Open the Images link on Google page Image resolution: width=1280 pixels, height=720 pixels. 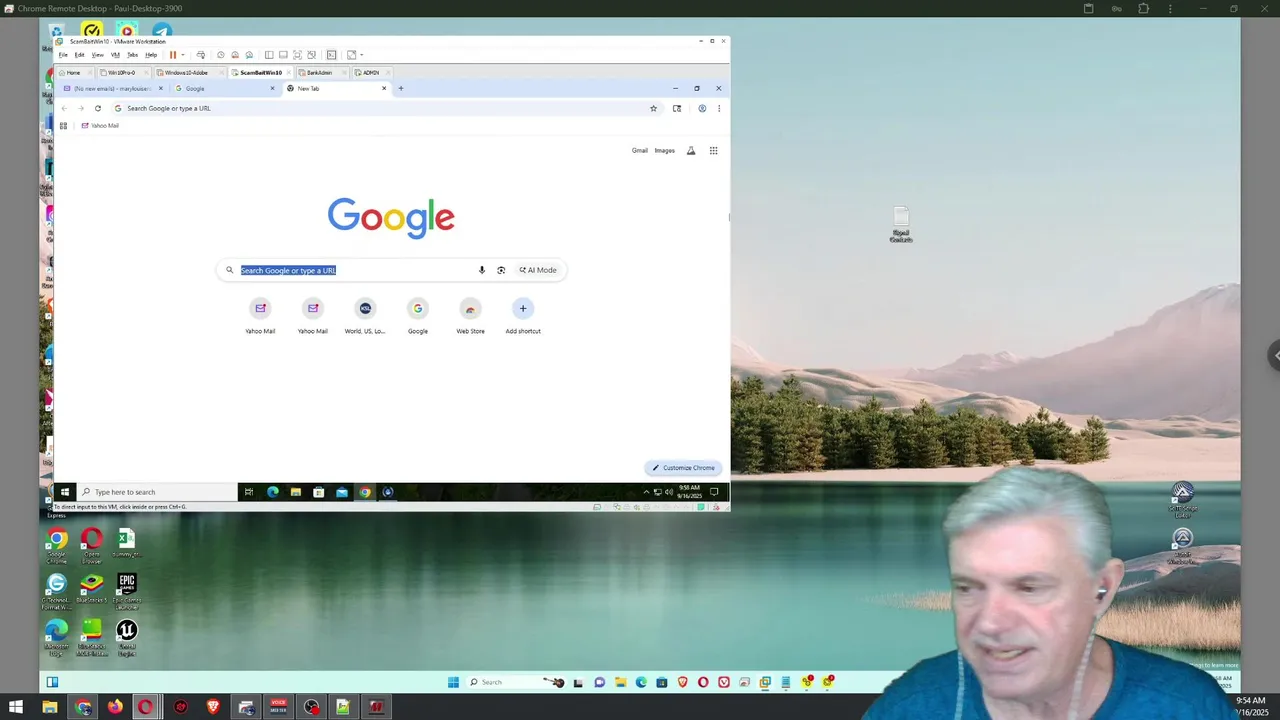pyautogui.click(x=665, y=151)
